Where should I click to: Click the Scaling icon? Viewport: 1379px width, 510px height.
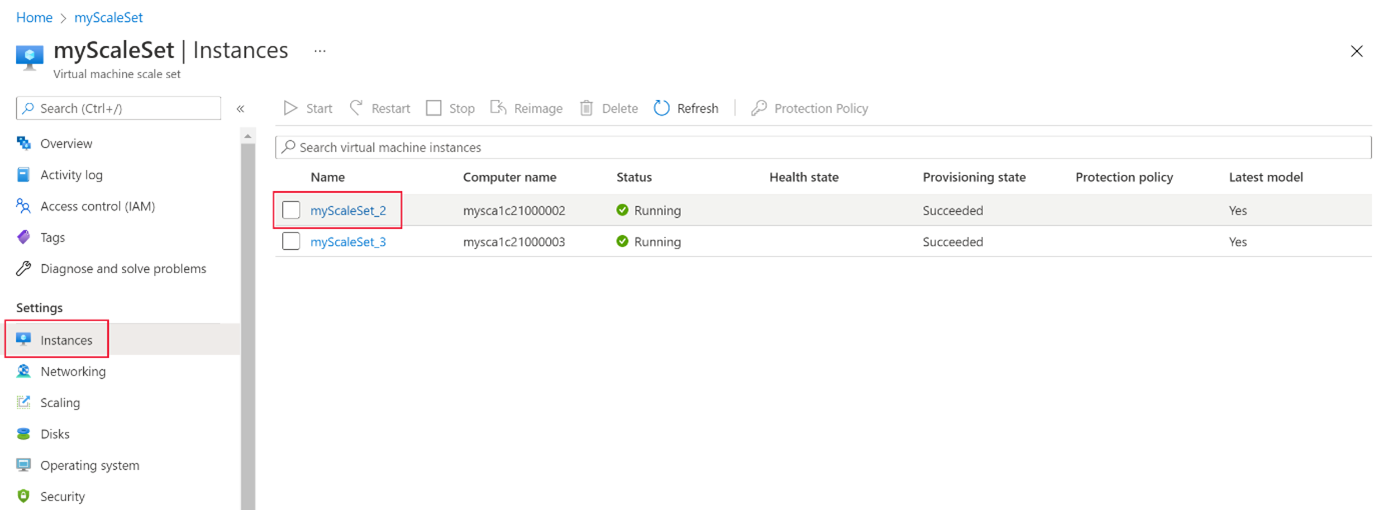point(24,403)
